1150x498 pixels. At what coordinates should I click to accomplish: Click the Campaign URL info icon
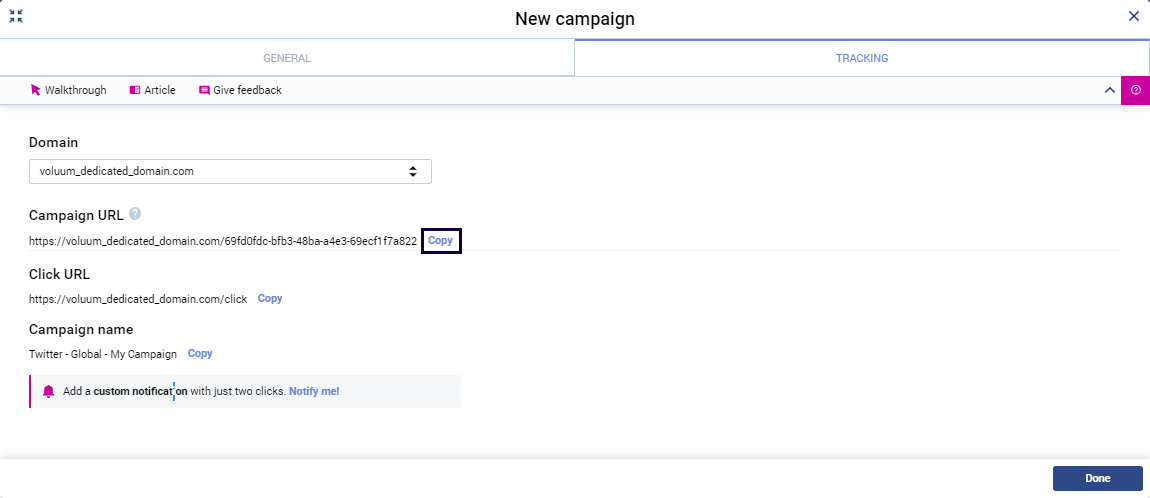coord(135,213)
